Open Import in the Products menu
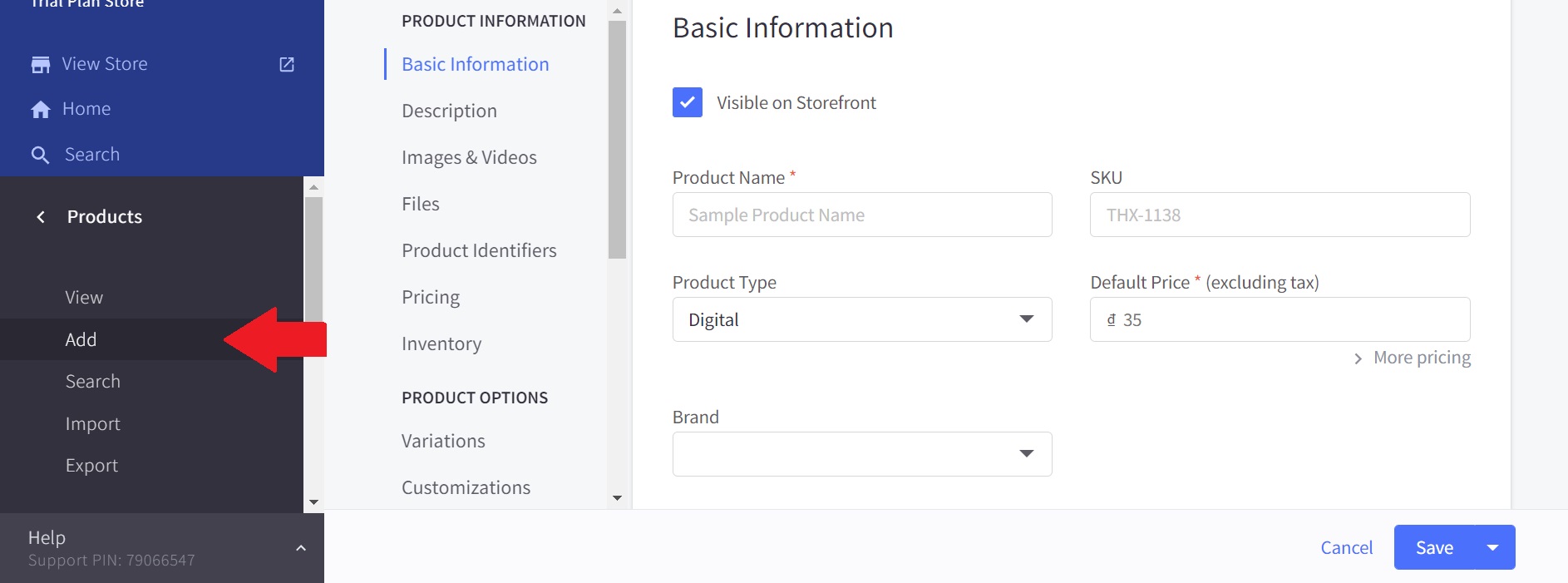 (92, 424)
